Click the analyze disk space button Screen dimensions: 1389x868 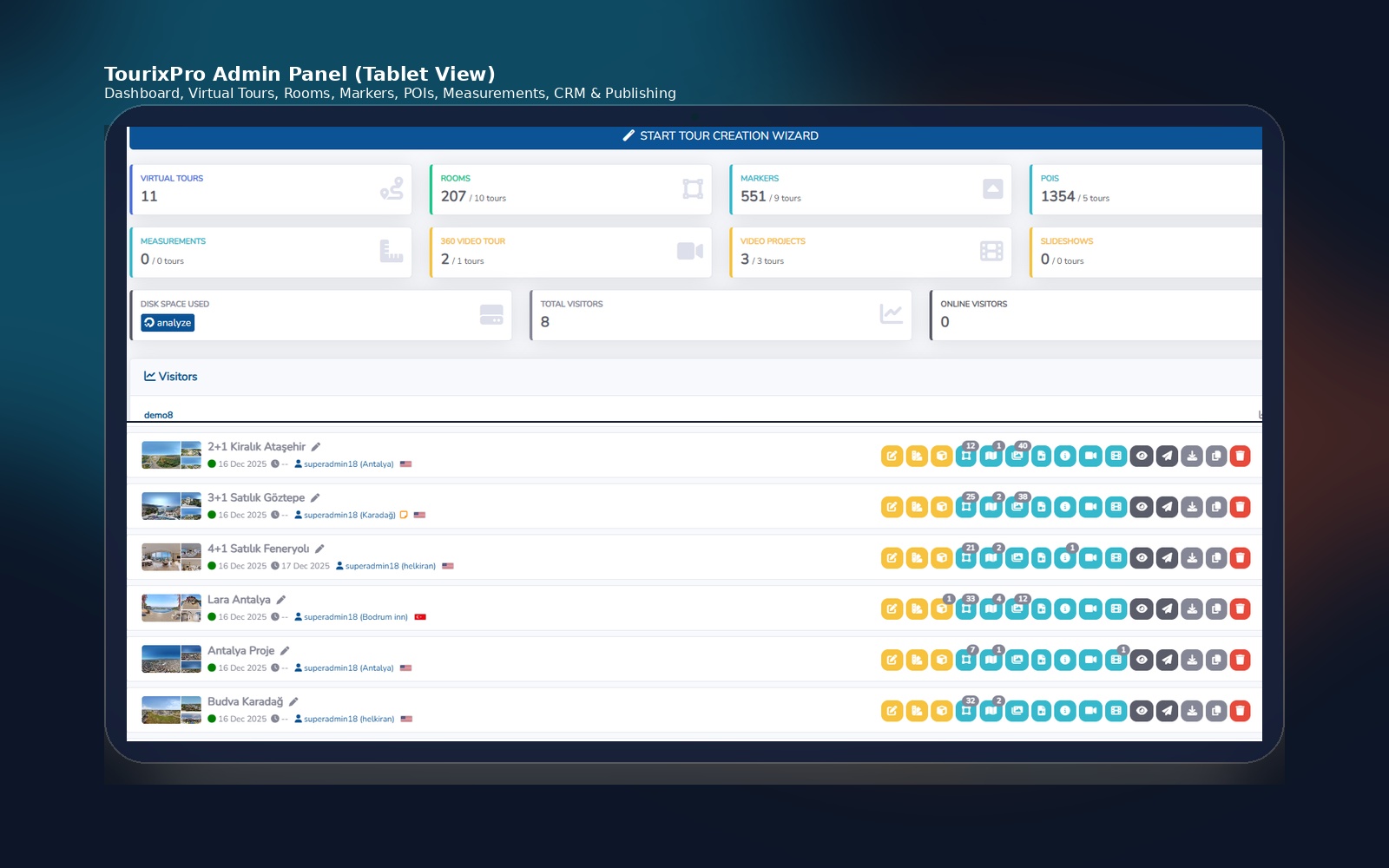click(168, 323)
